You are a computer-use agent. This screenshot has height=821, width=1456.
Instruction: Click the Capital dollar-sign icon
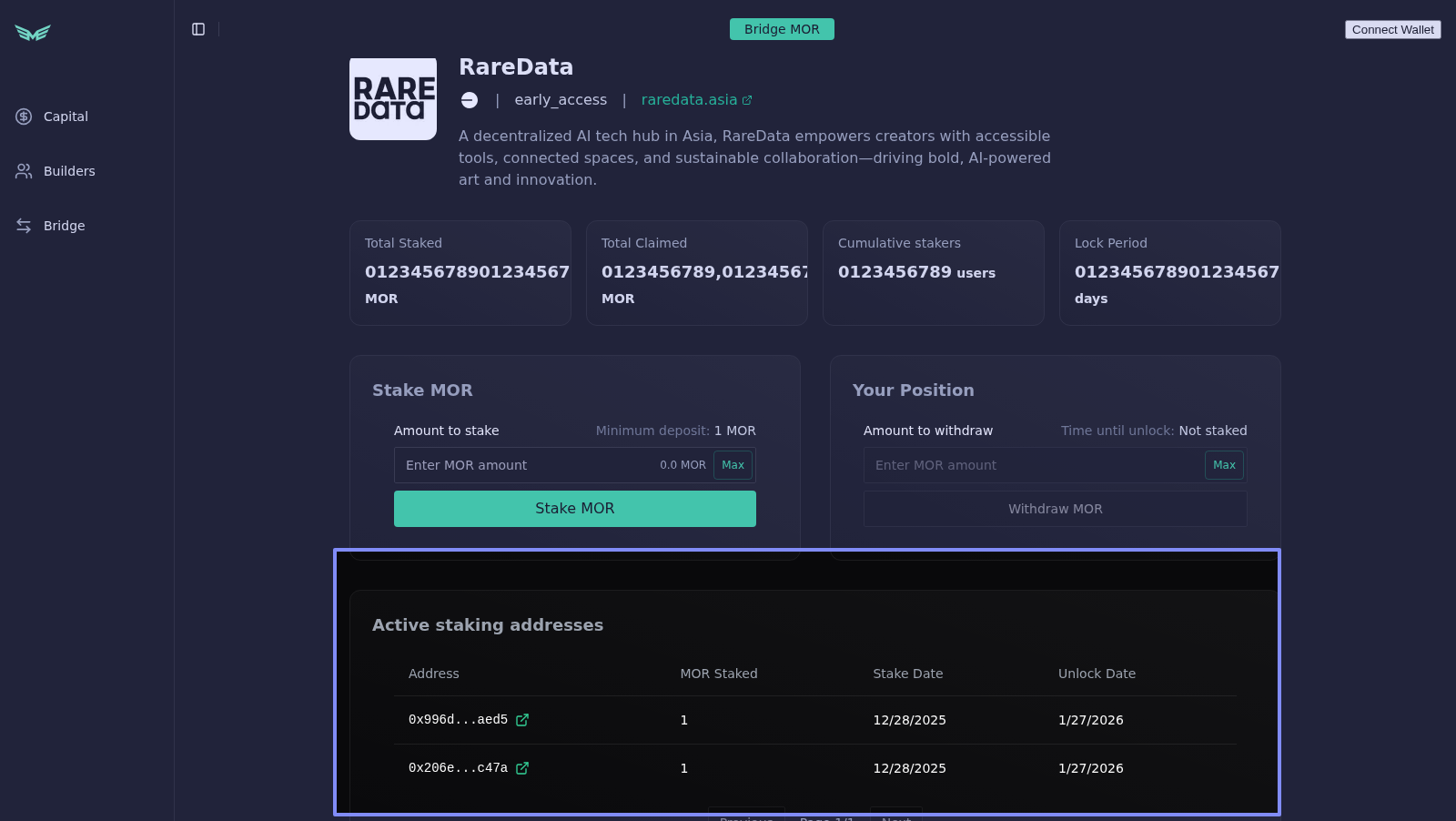[x=24, y=117]
